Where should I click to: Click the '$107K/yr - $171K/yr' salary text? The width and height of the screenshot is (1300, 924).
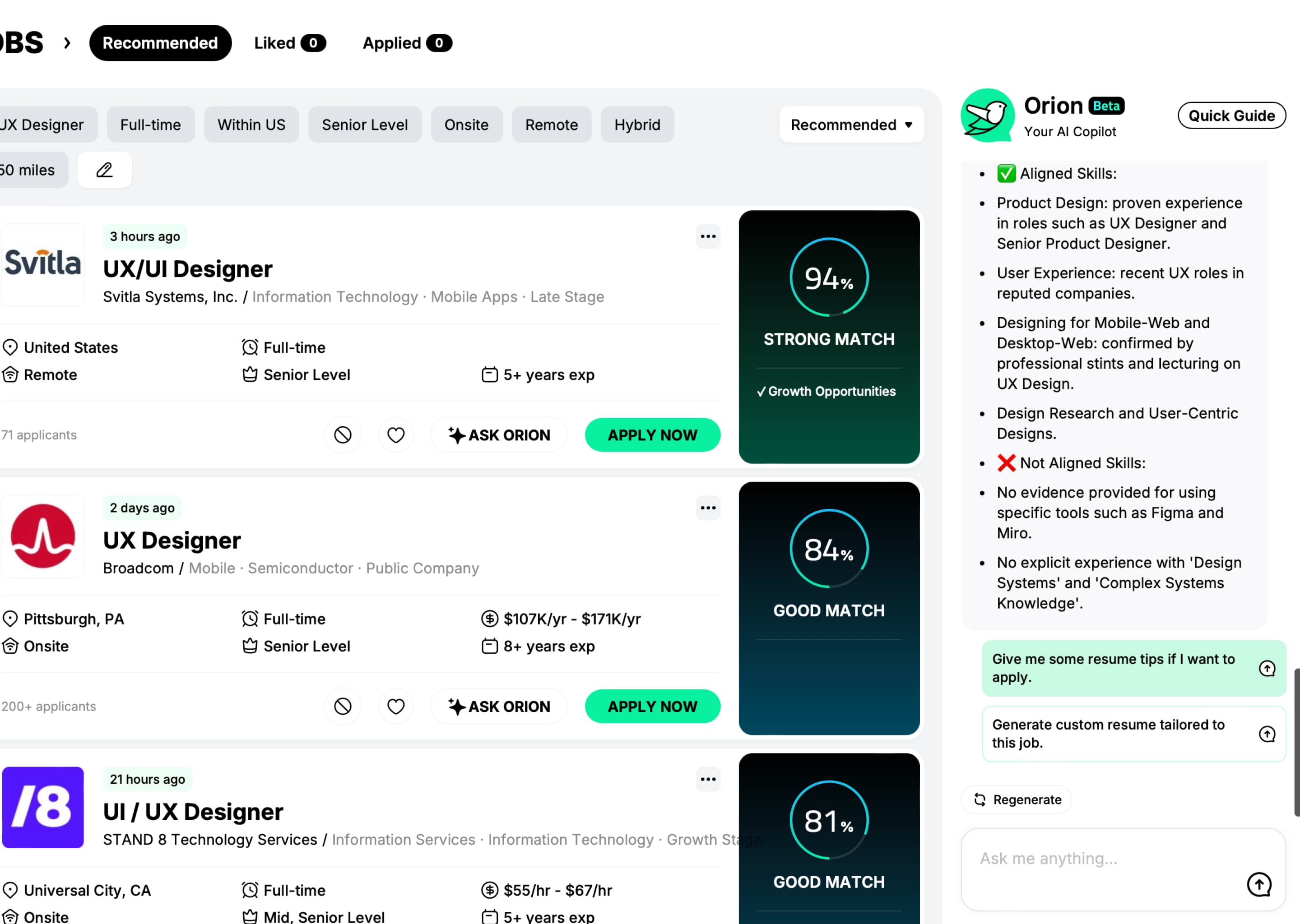click(572, 619)
